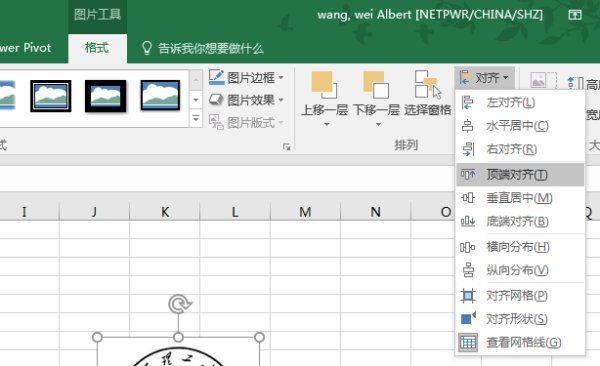Click the picture top-left resize handle
The image size is (600, 366).
tap(97, 337)
